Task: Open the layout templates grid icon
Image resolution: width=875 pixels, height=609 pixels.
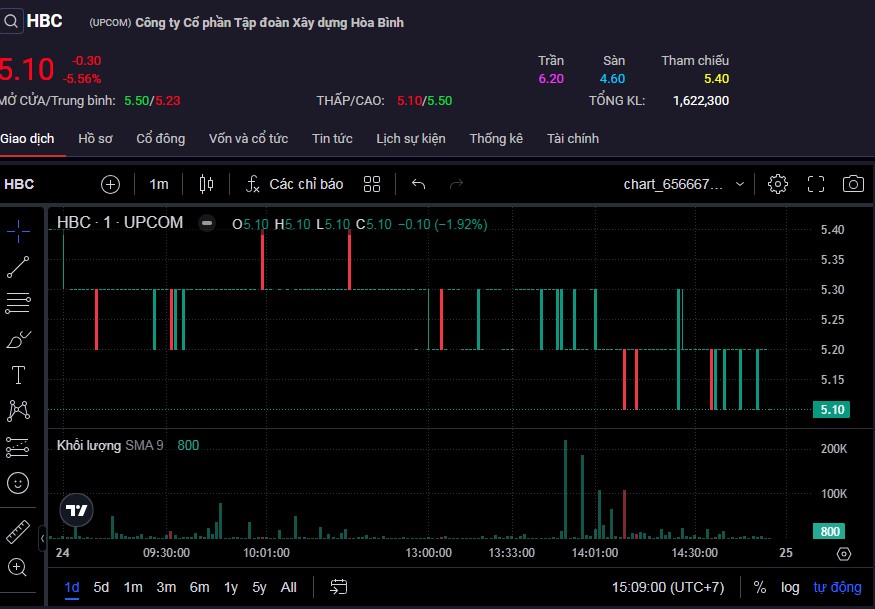Action: pyautogui.click(x=372, y=184)
